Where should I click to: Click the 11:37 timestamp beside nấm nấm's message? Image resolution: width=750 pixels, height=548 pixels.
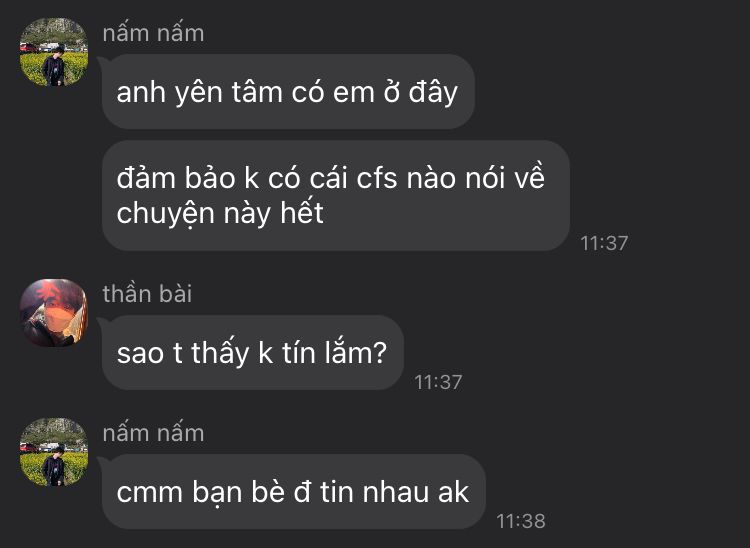click(x=604, y=243)
